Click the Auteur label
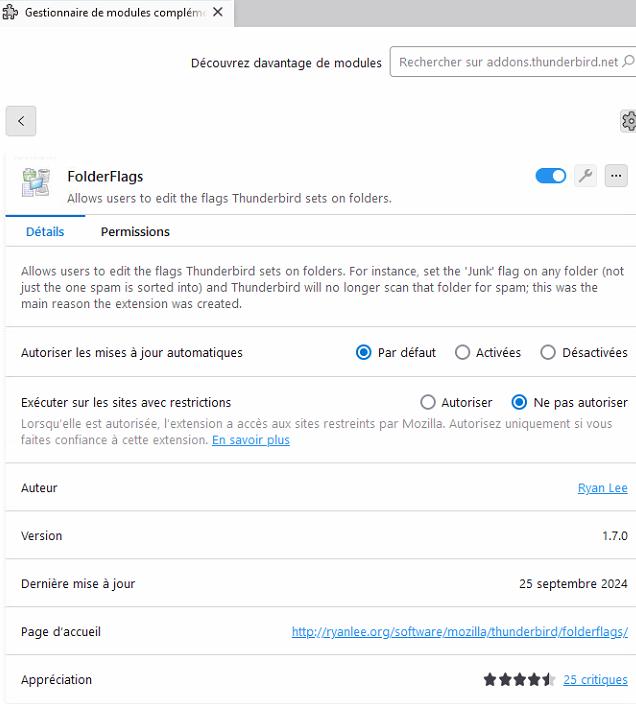This screenshot has height=704, width=636. click(x=39, y=488)
